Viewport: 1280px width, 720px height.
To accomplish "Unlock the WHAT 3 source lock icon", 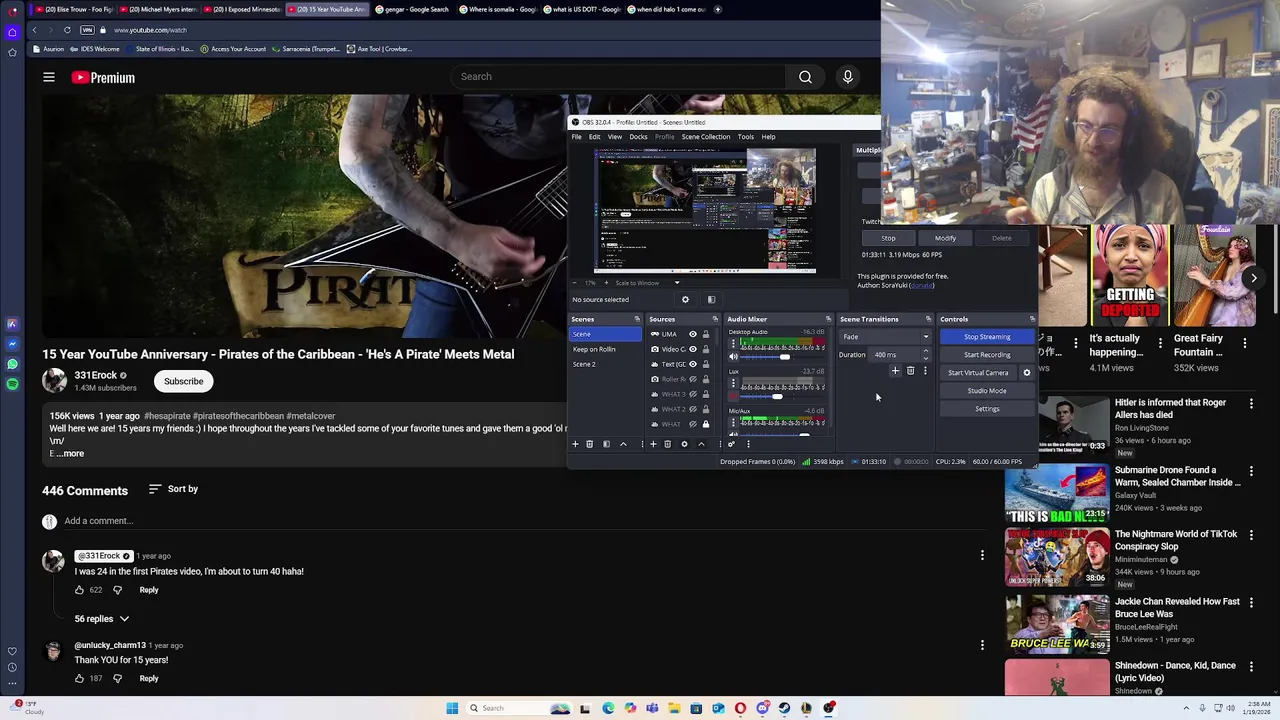I will coord(705,394).
